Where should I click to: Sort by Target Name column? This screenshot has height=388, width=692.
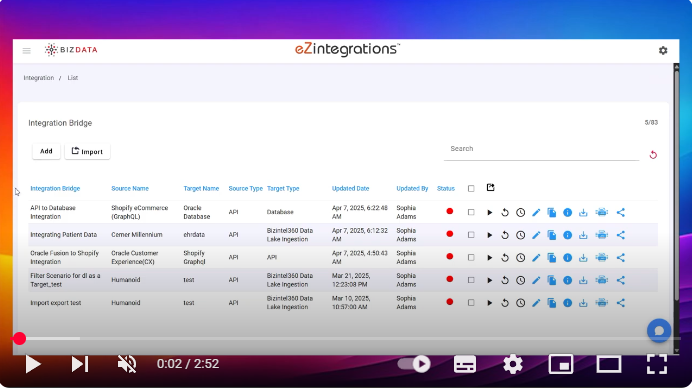click(201, 188)
